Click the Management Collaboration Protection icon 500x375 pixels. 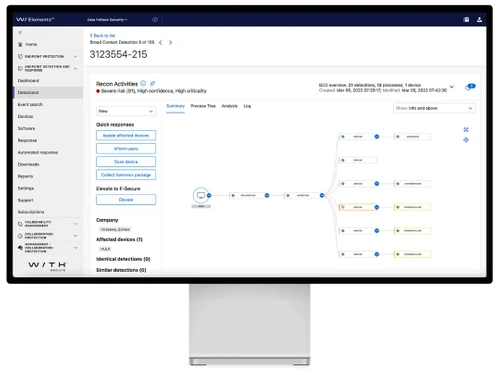[x=20, y=248]
